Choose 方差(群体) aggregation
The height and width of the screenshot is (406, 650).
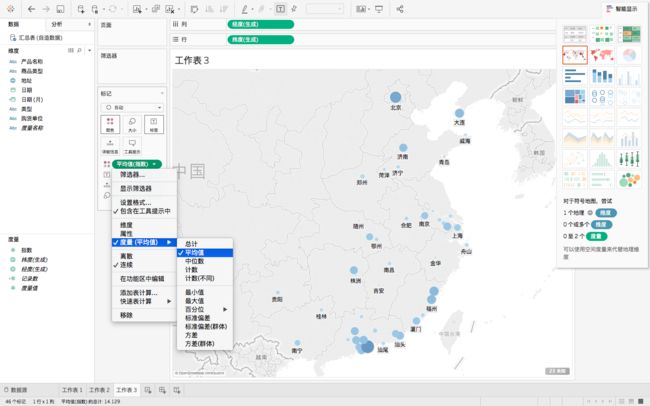coord(199,343)
